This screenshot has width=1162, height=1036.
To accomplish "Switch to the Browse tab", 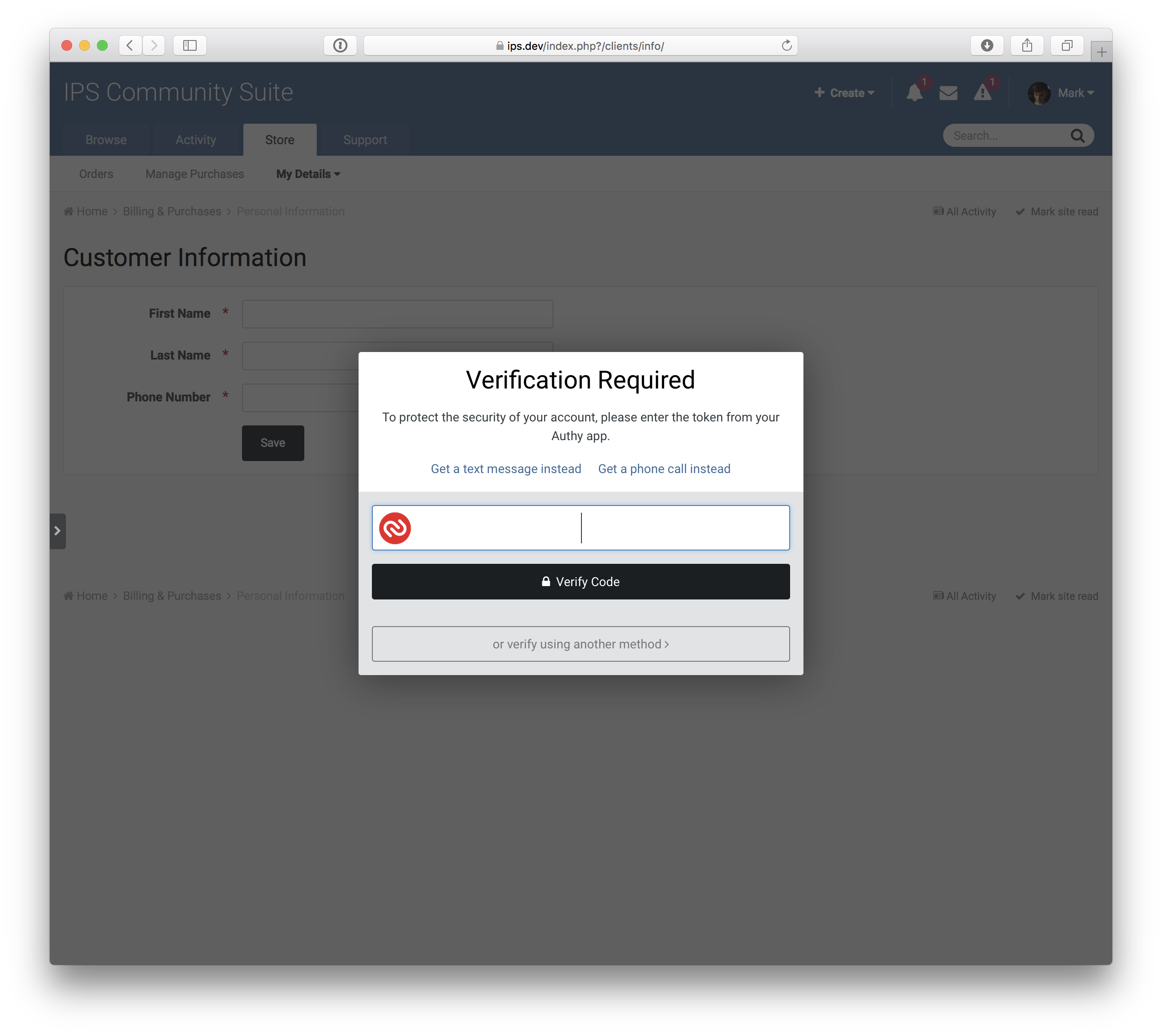I will pos(106,140).
